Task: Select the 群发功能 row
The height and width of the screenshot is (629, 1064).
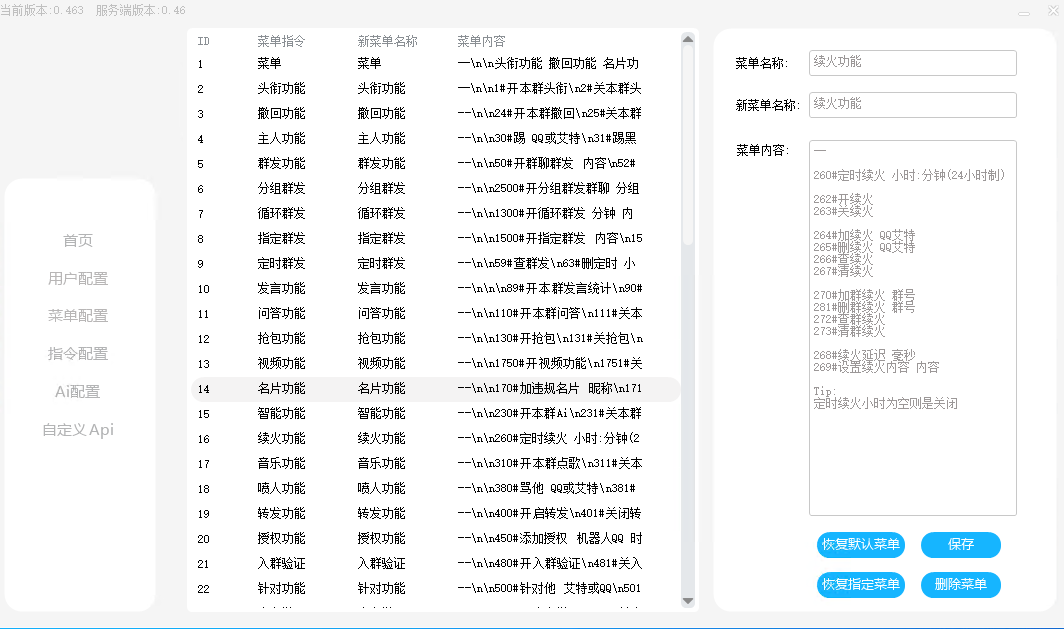Action: [436, 164]
